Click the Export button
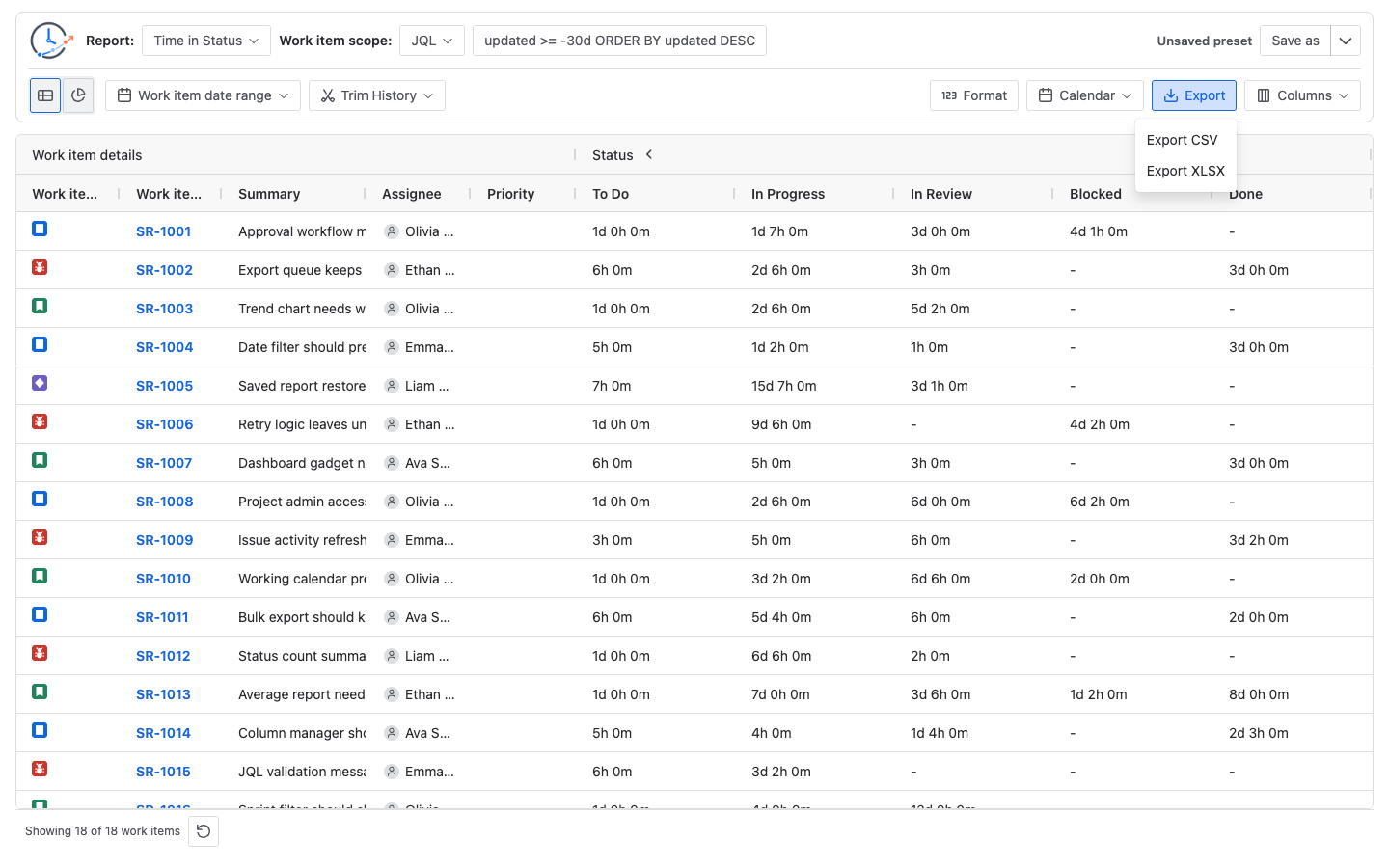The height and width of the screenshot is (868, 1389). (x=1194, y=95)
